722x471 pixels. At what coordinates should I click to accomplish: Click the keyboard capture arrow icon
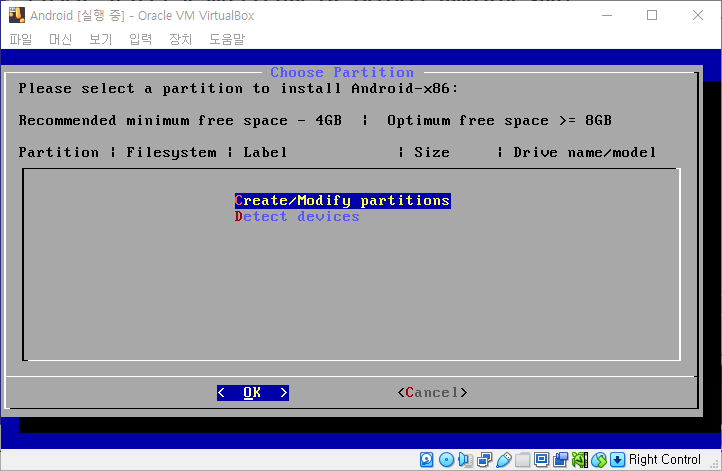[x=617, y=459]
